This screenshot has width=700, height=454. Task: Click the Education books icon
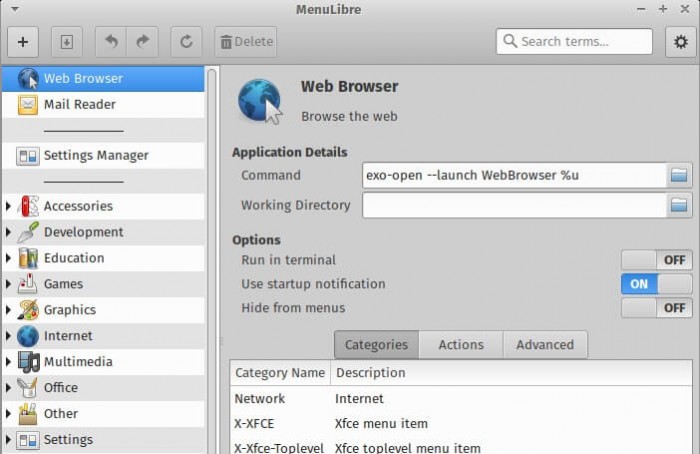coord(28,258)
